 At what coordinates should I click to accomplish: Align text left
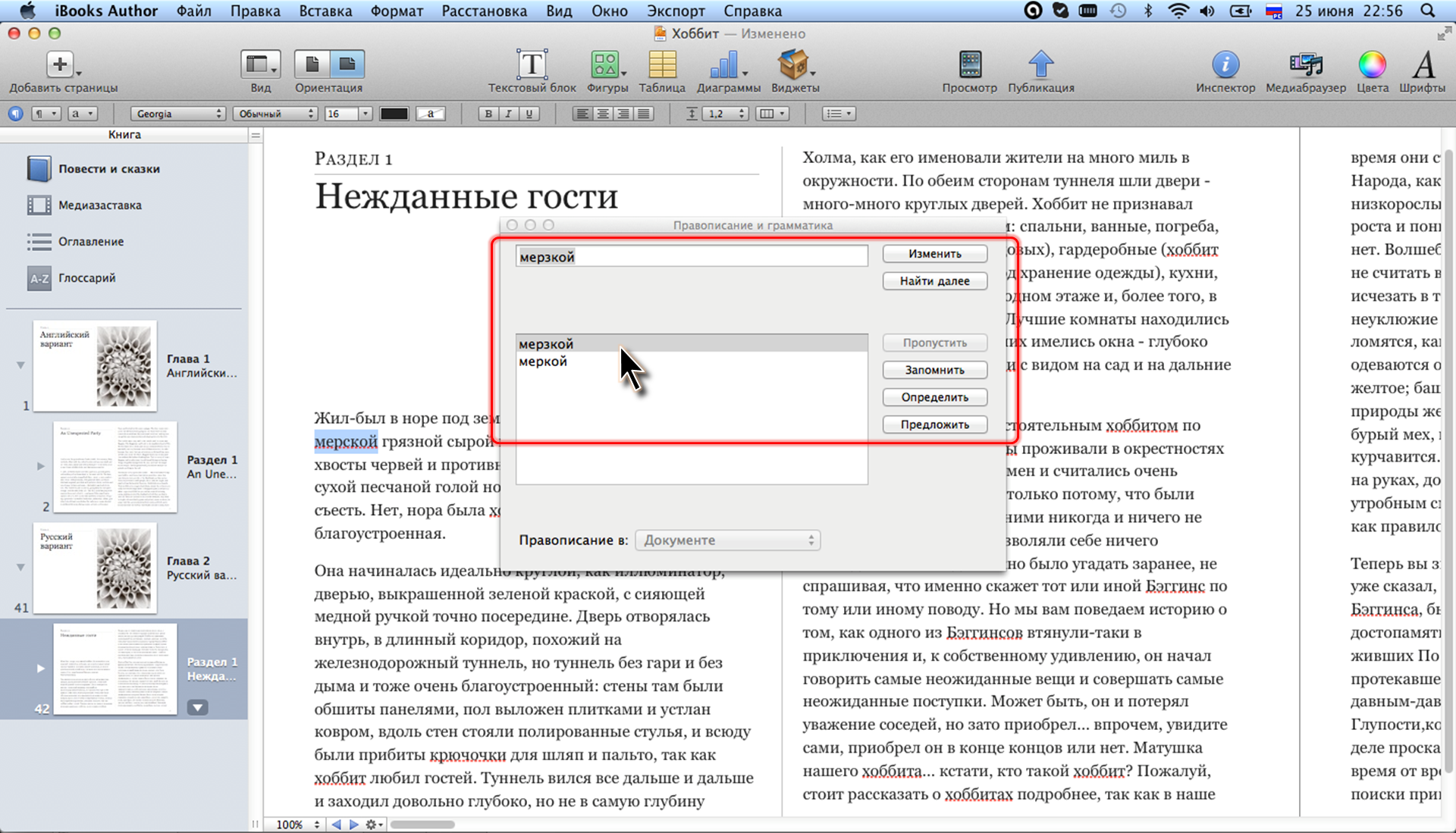pyautogui.click(x=582, y=114)
